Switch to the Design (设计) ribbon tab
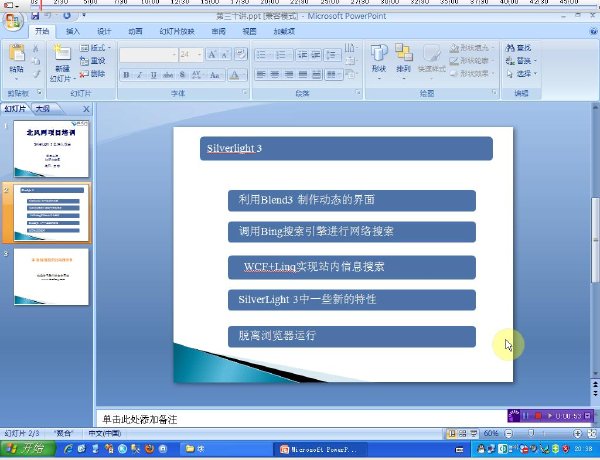Viewport: 600px width, 460px height. click(104, 31)
